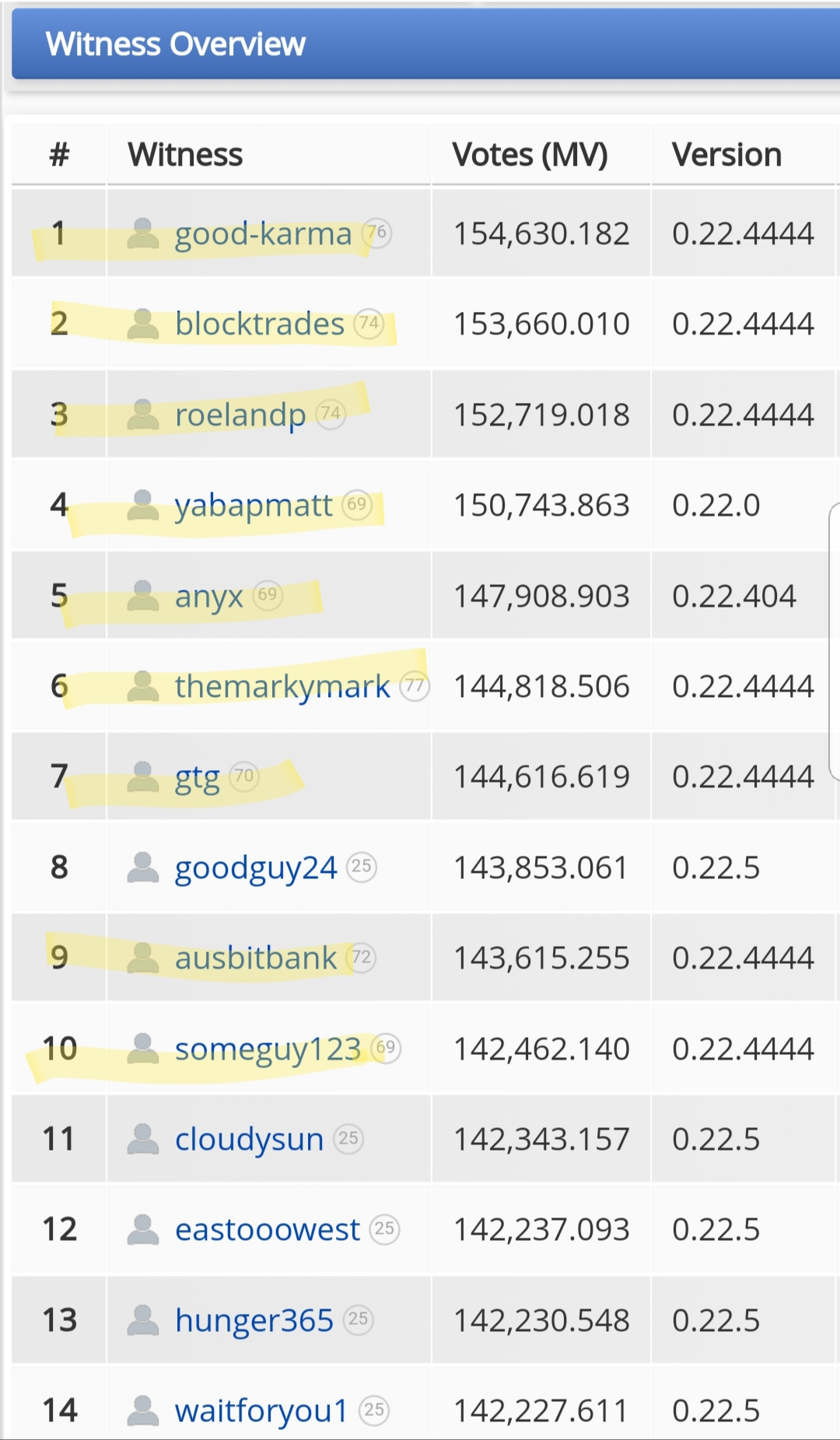Open the gtg witness profile link
The width and height of the screenshot is (840, 1440).
198,777
